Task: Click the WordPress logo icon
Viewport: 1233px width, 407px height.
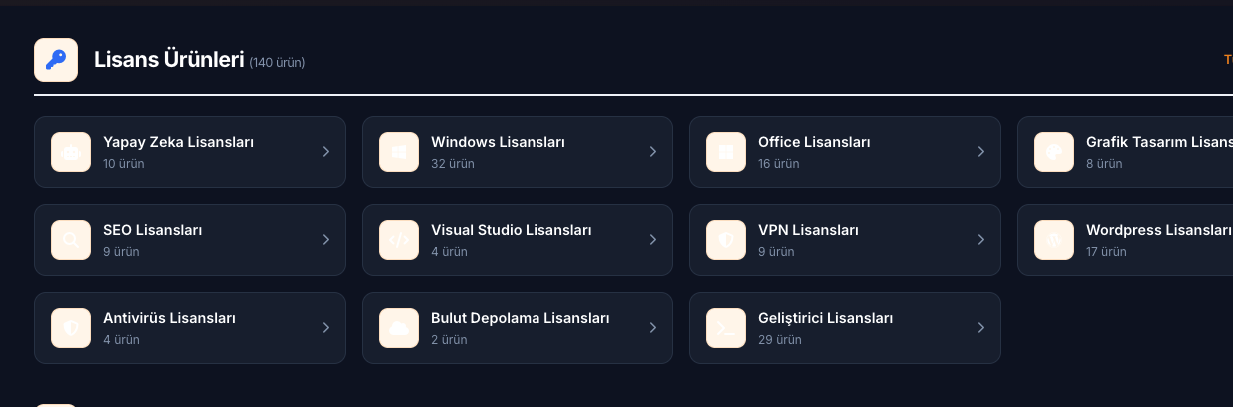Action: [x=1054, y=240]
